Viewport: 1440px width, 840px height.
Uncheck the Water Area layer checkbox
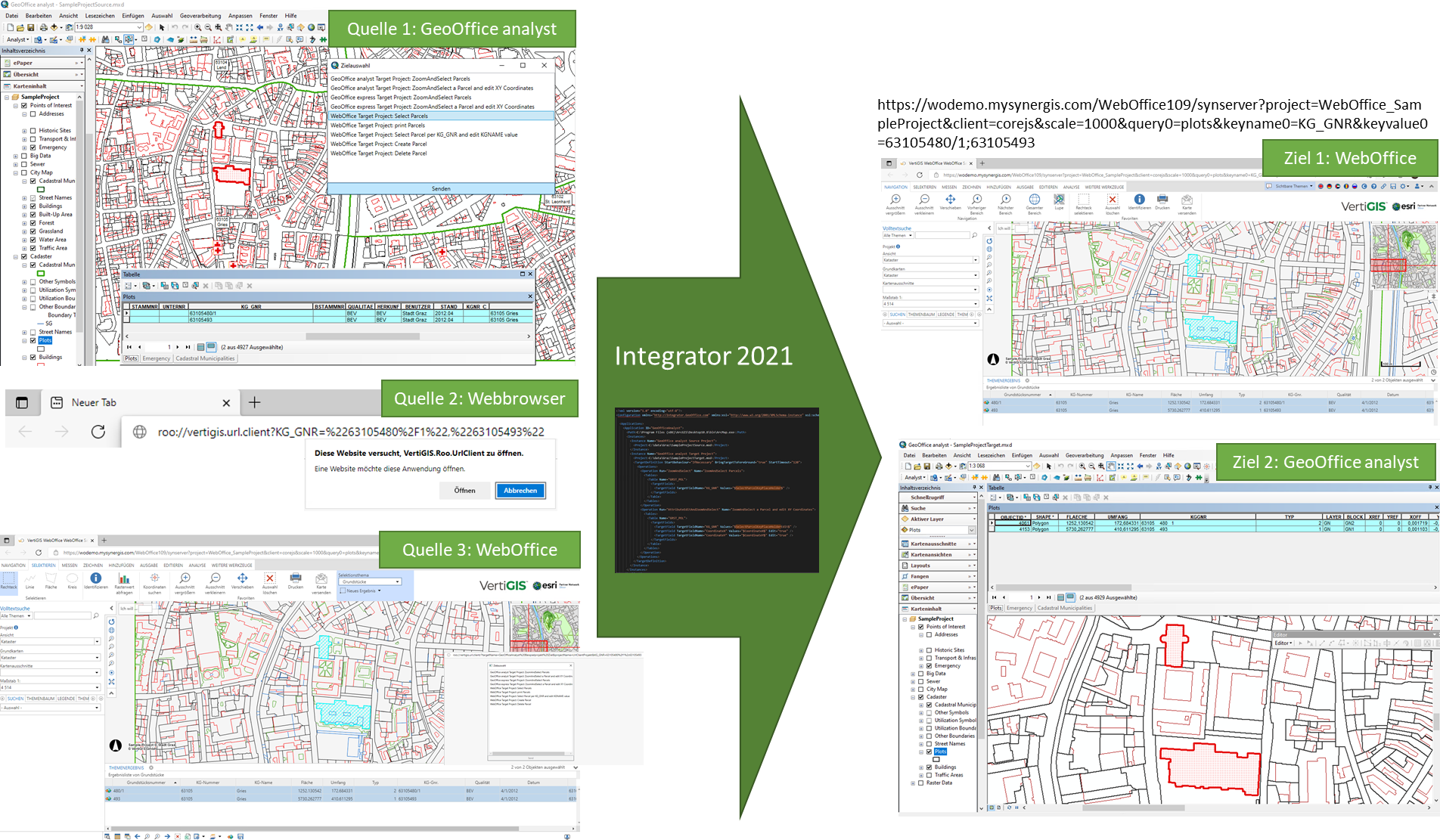point(33,240)
